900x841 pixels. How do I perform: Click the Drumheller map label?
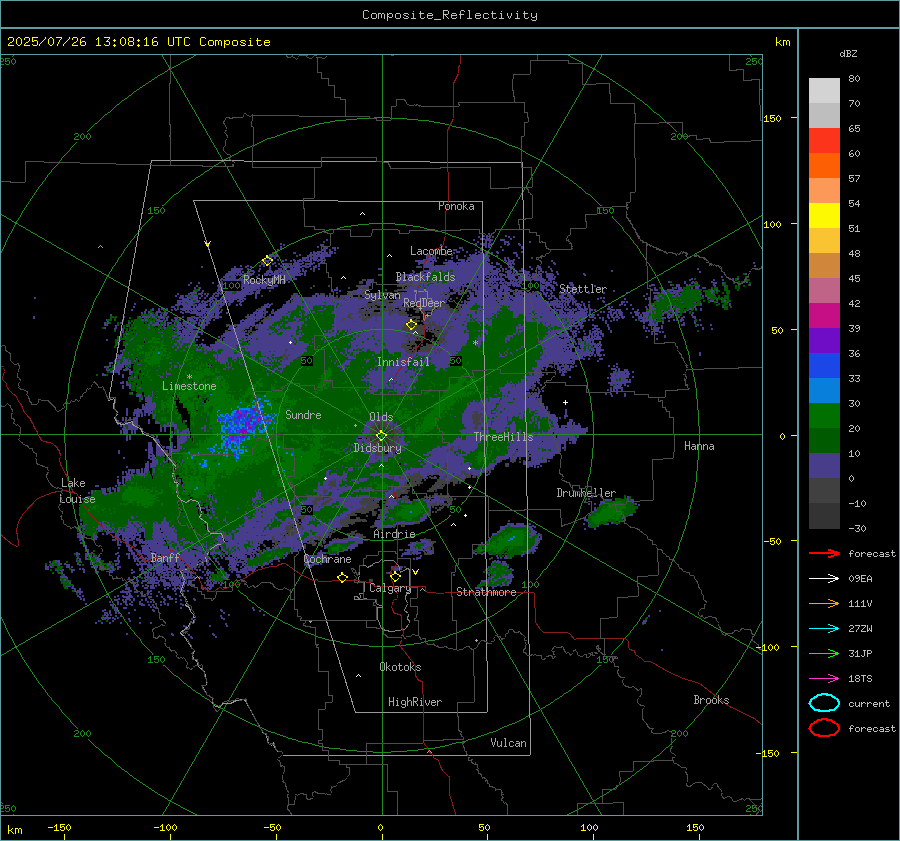tap(586, 493)
